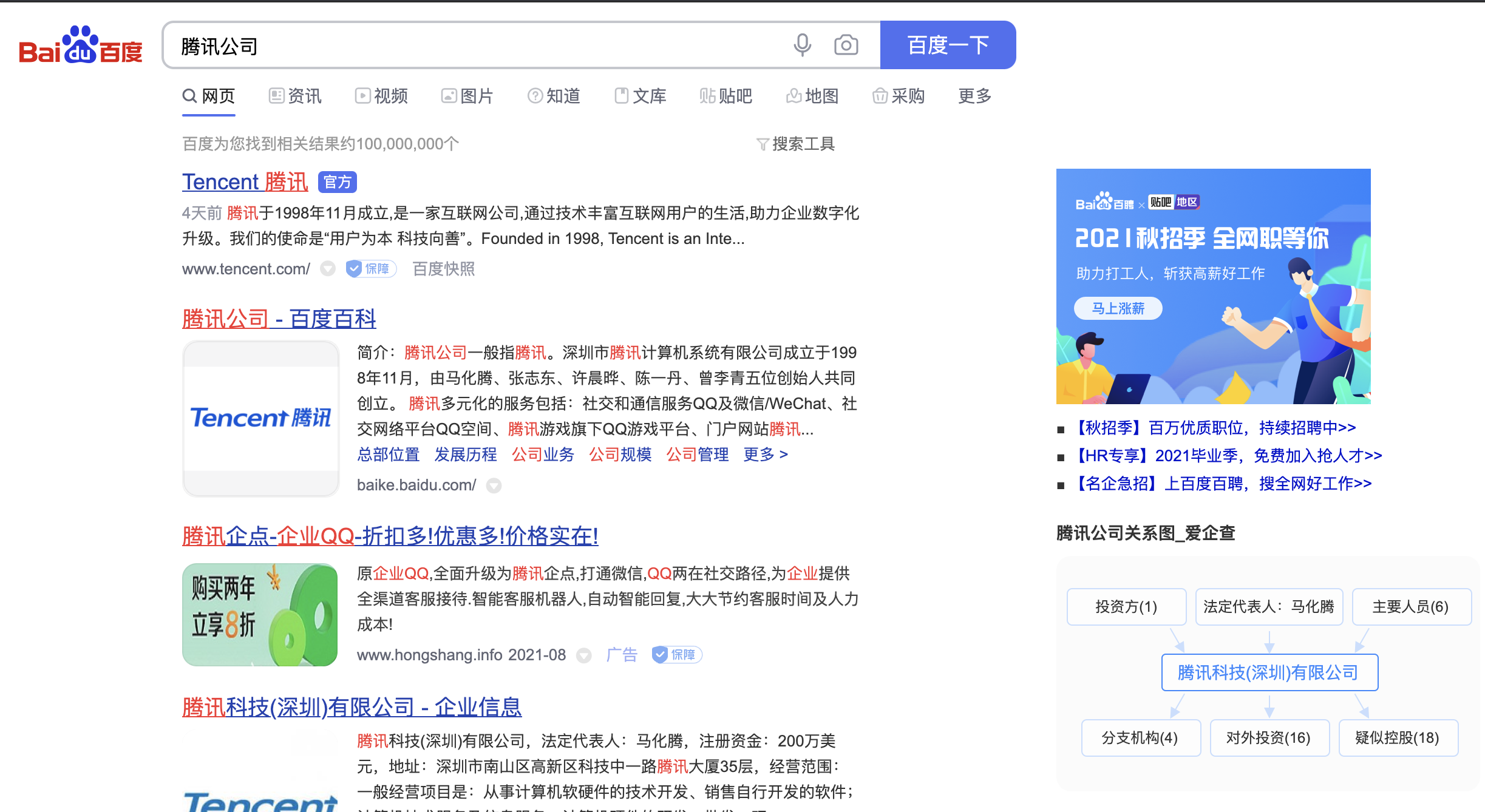Start voice search with microphone icon
The width and height of the screenshot is (1485, 812).
pos(802,45)
